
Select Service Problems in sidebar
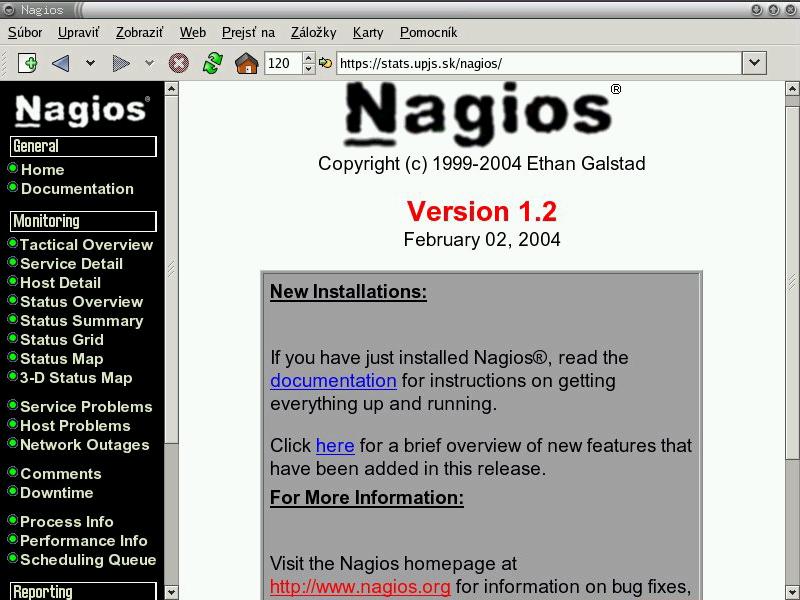coord(86,407)
